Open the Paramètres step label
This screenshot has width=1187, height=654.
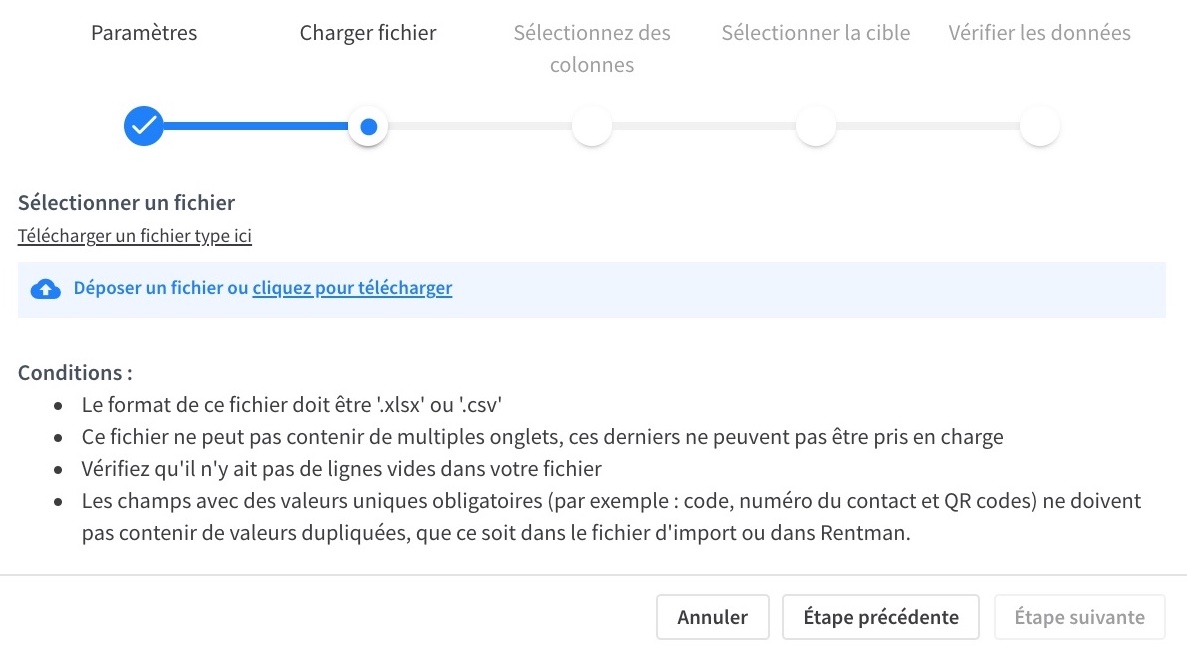pos(144,33)
